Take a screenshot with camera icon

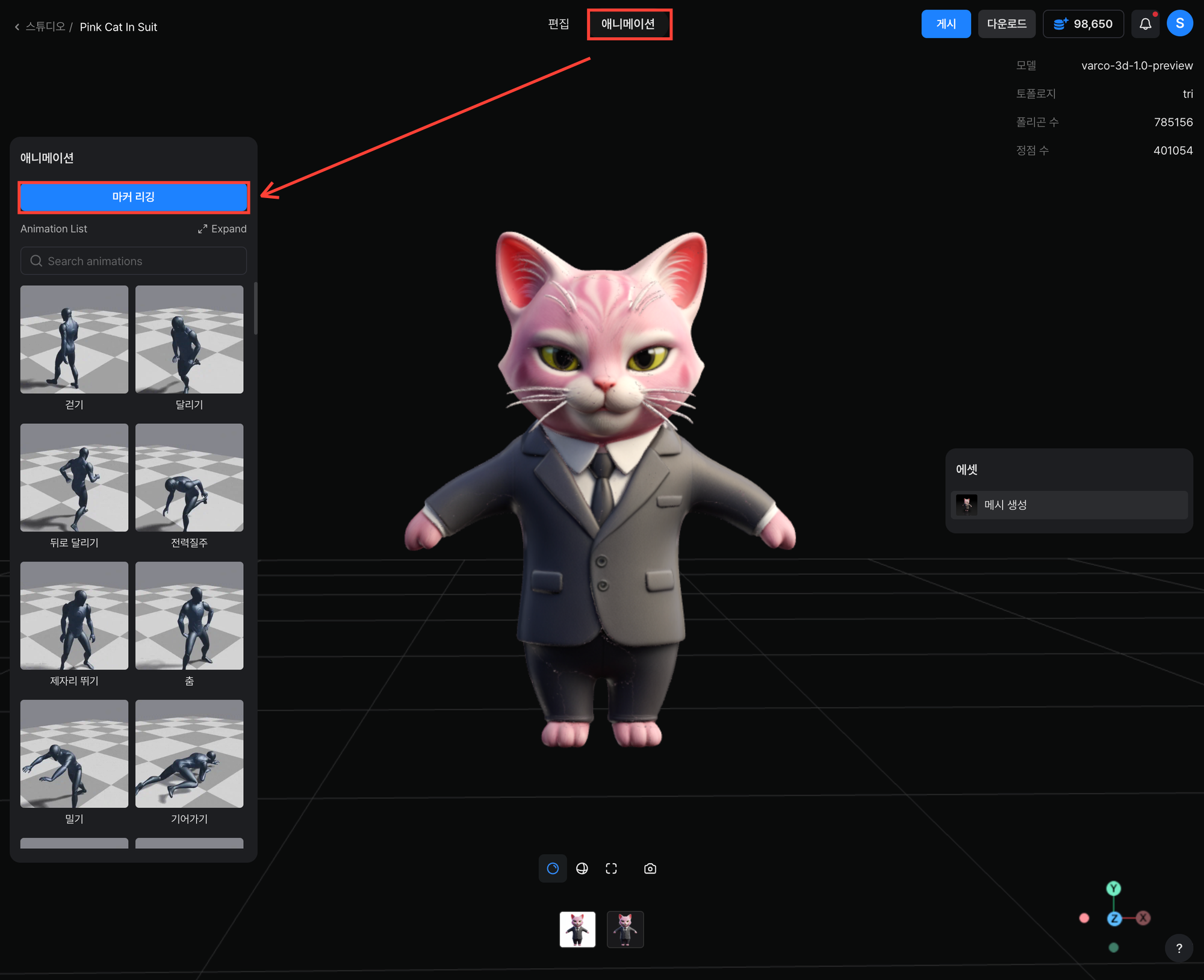[650, 868]
